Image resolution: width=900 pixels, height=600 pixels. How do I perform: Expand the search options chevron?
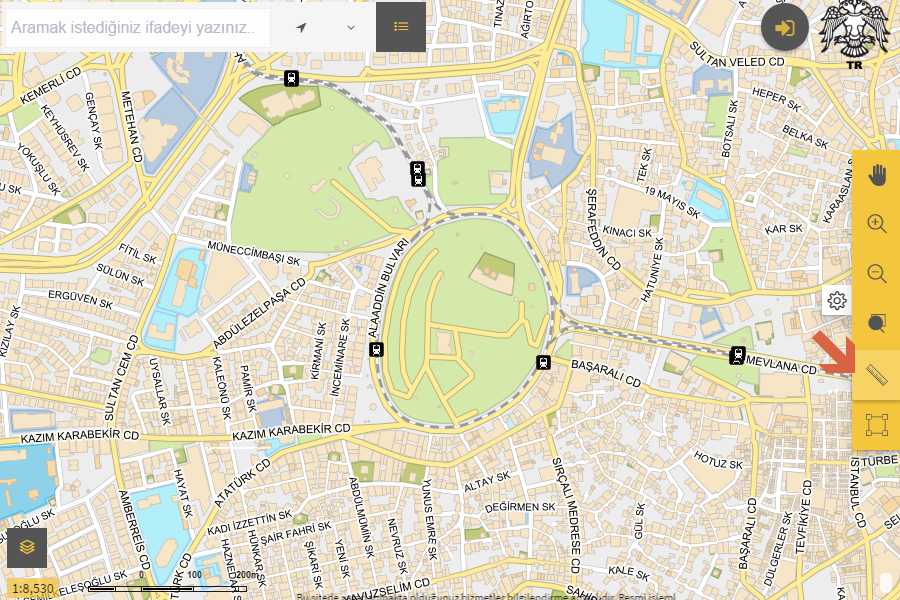click(x=351, y=27)
